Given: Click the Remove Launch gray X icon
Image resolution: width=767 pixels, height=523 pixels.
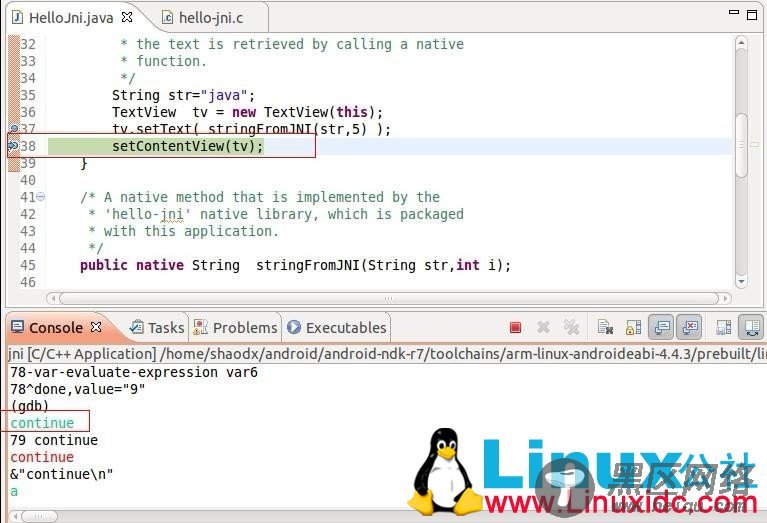Looking at the screenshot, I should pyautogui.click(x=543, y=327).
